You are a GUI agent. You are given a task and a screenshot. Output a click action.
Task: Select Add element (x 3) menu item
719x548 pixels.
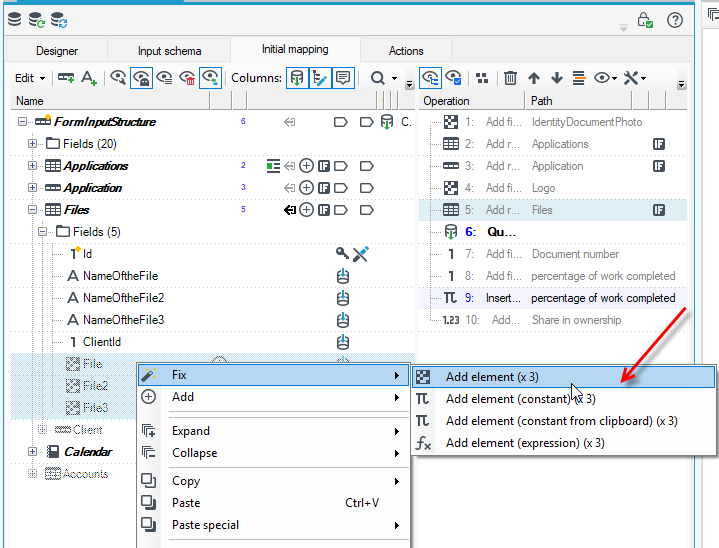pyautogui.click(x=564, y=376)
